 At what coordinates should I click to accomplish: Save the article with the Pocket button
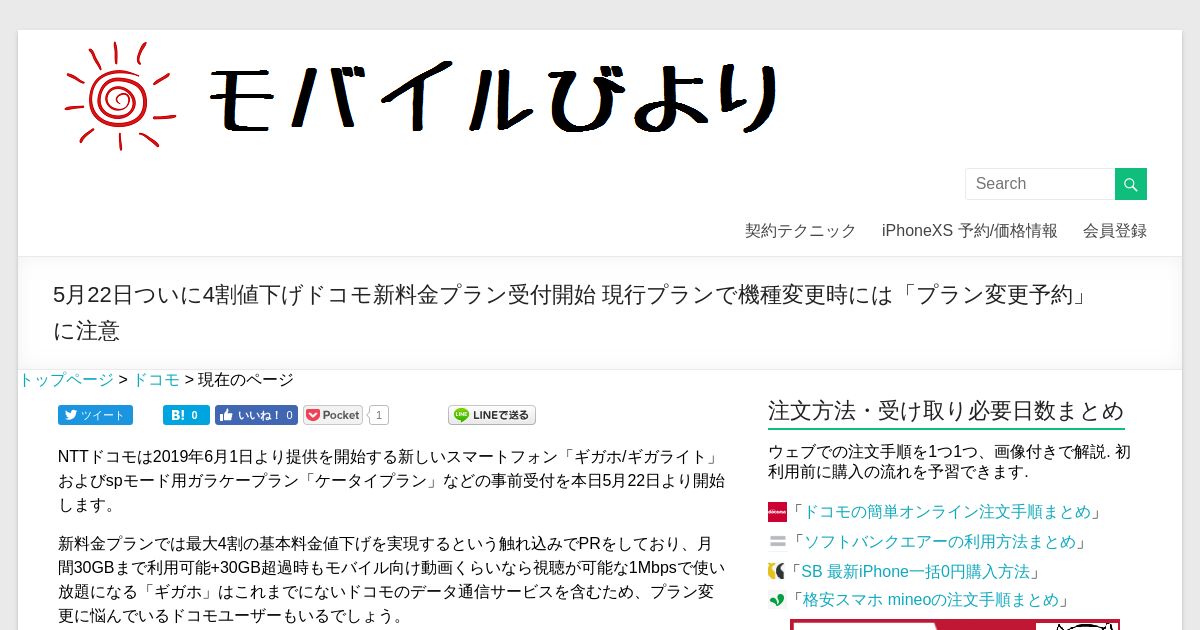pos(333,415)
